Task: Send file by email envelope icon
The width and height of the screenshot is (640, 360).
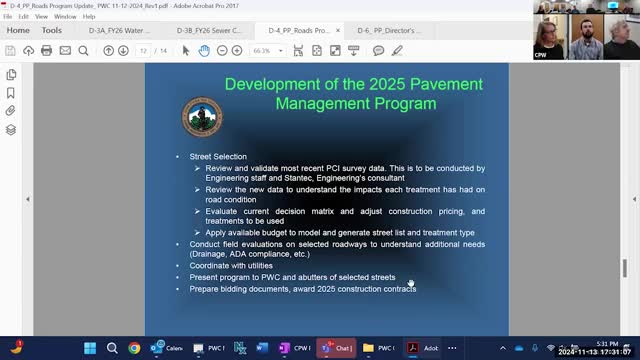Action: [65, 51]
